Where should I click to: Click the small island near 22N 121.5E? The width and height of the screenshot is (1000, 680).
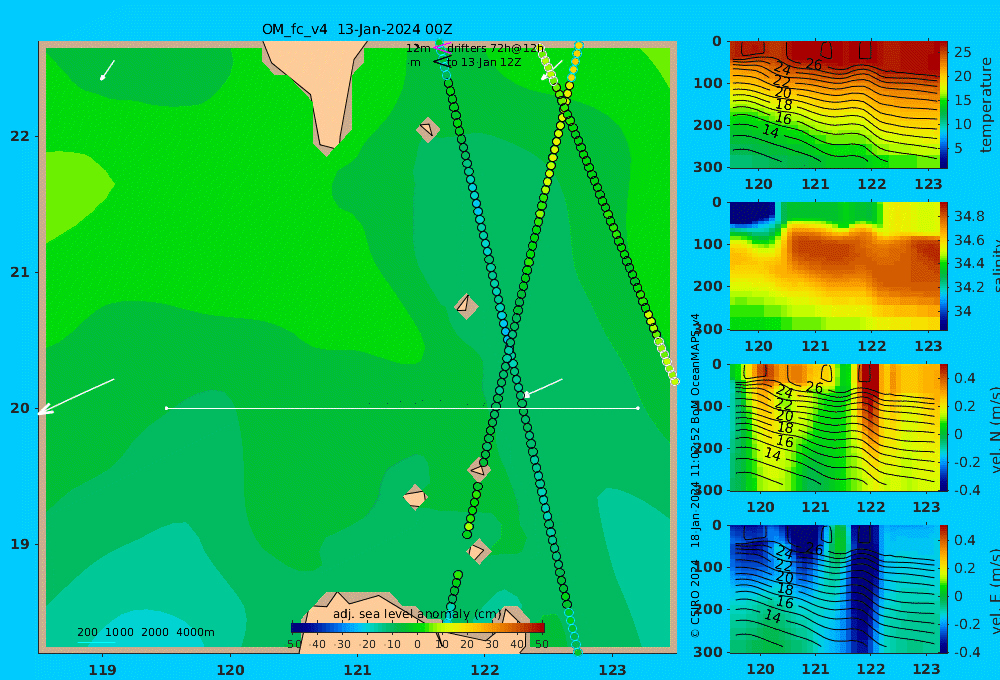click(428, 129)
